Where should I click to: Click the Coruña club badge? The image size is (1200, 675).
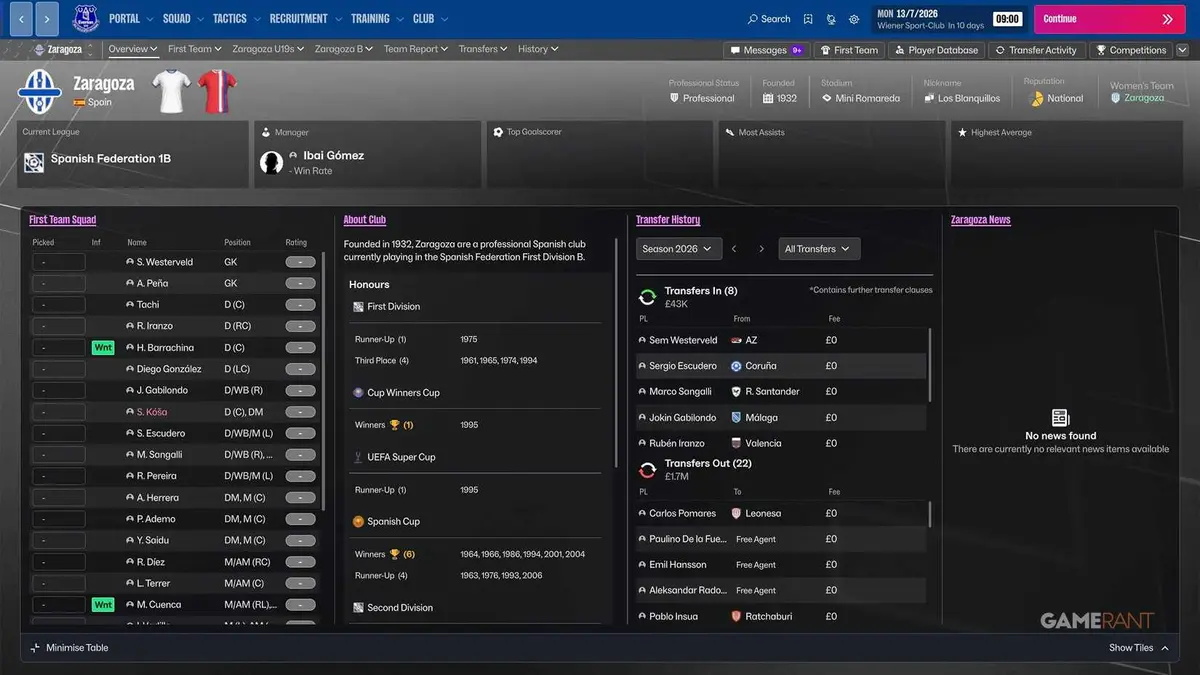[736, 366]
